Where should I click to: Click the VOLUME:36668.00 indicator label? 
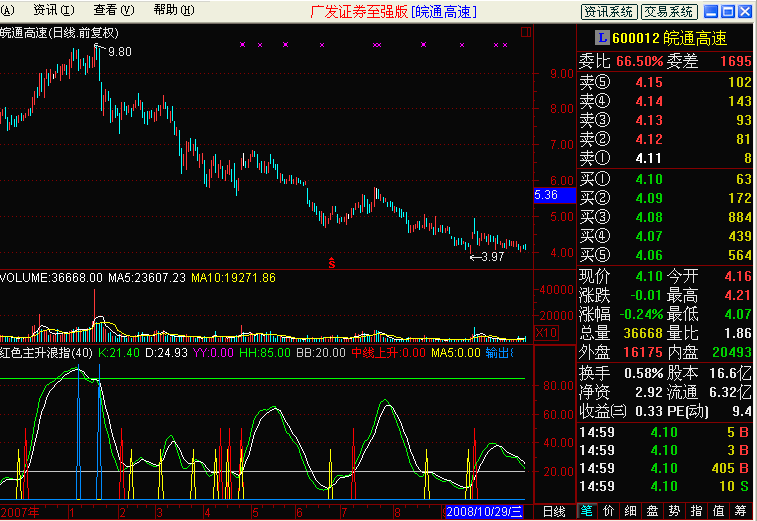pyautogui.click(x=51, y=278)
